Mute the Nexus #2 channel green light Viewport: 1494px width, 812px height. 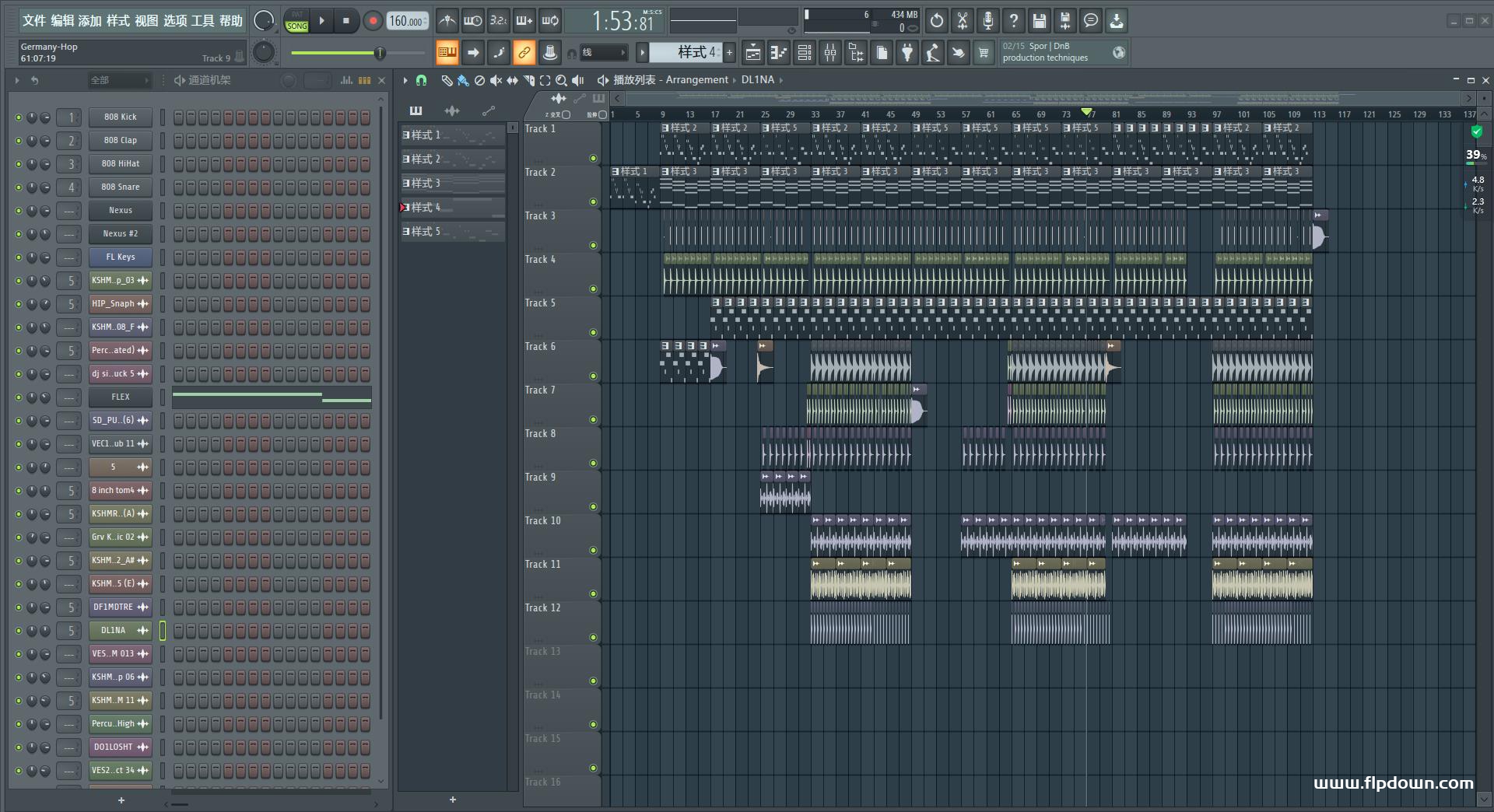click(19, 234)
